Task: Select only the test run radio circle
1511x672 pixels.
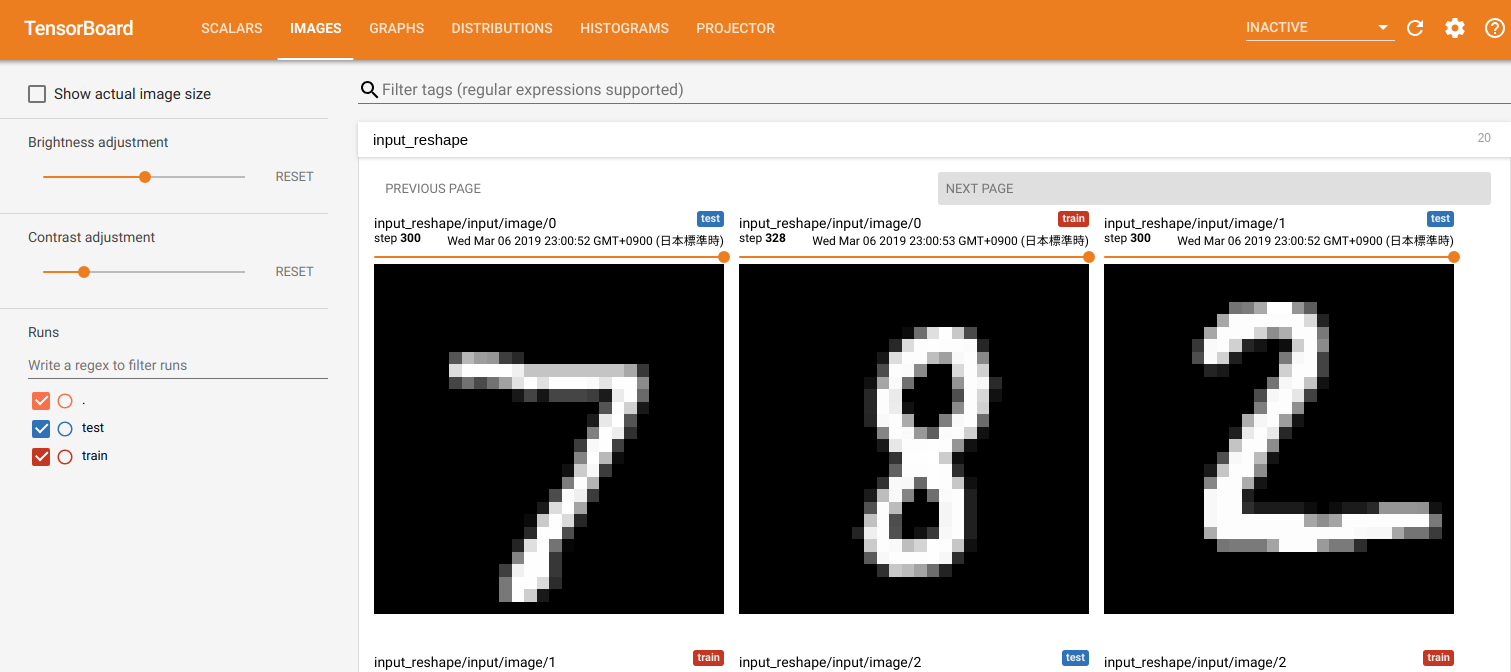Action: click(65, 429)
